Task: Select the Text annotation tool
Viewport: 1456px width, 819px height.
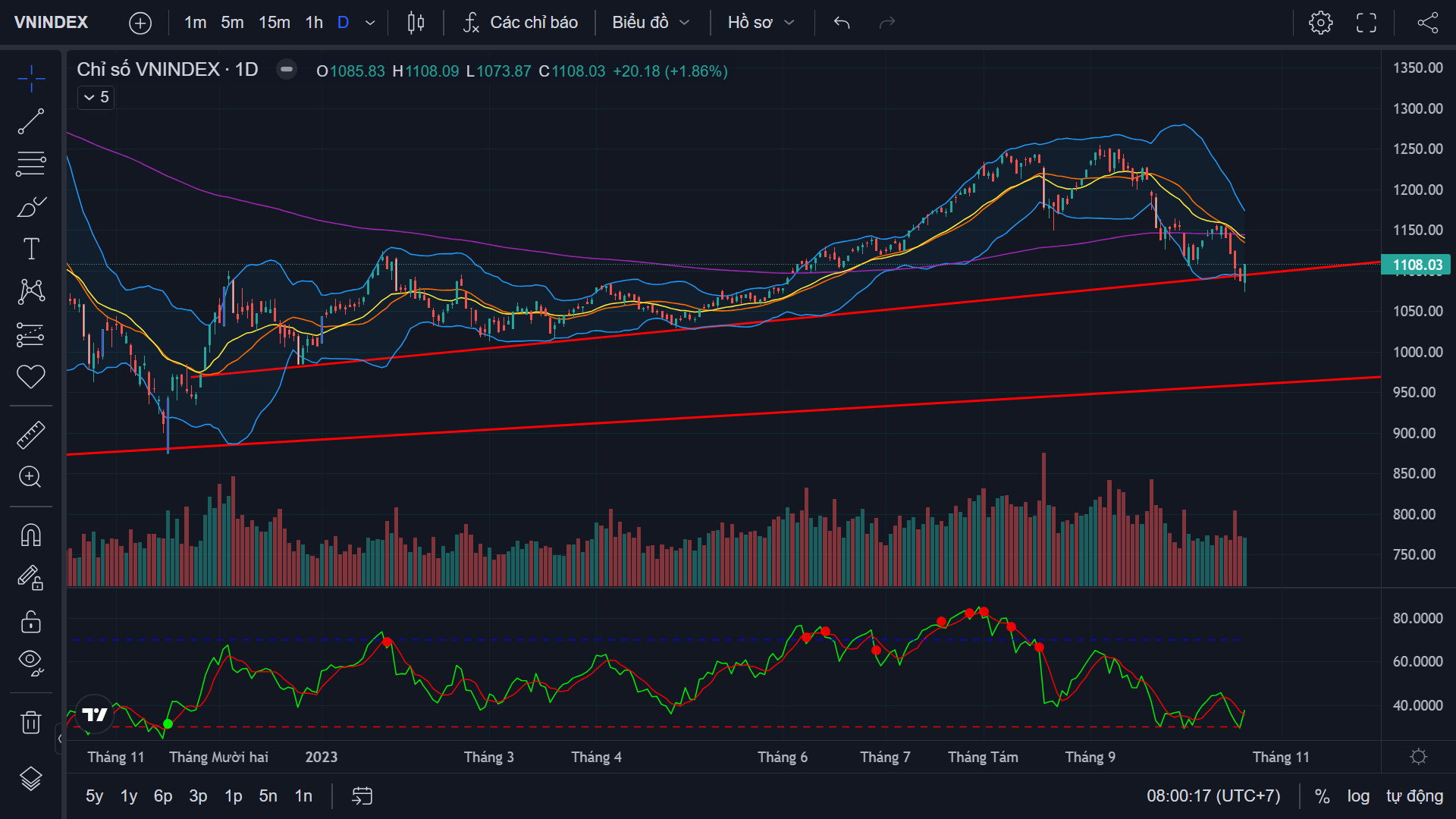Action: [x=31, y=249]
